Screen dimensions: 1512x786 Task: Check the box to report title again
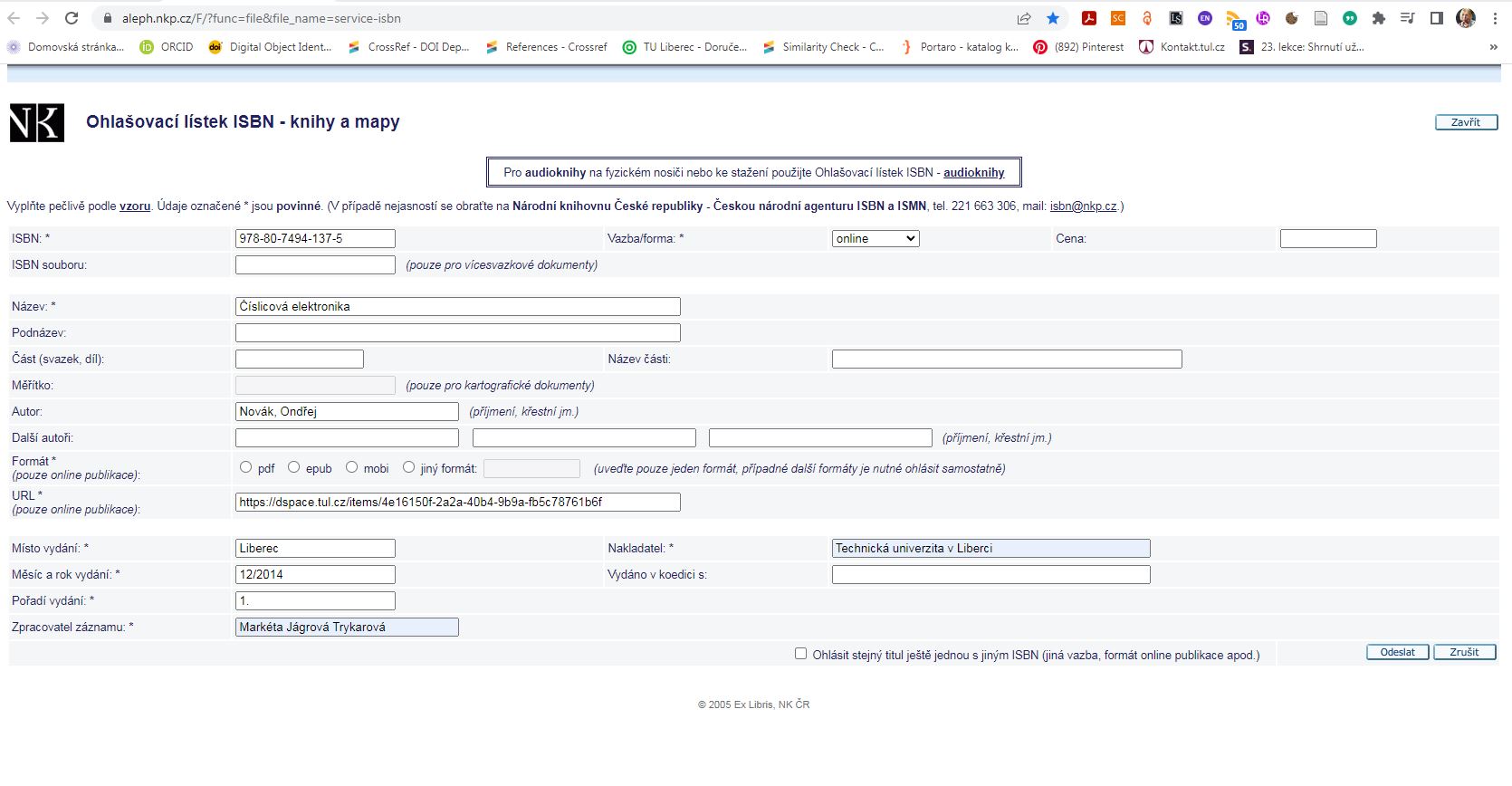tap(800, 654)
